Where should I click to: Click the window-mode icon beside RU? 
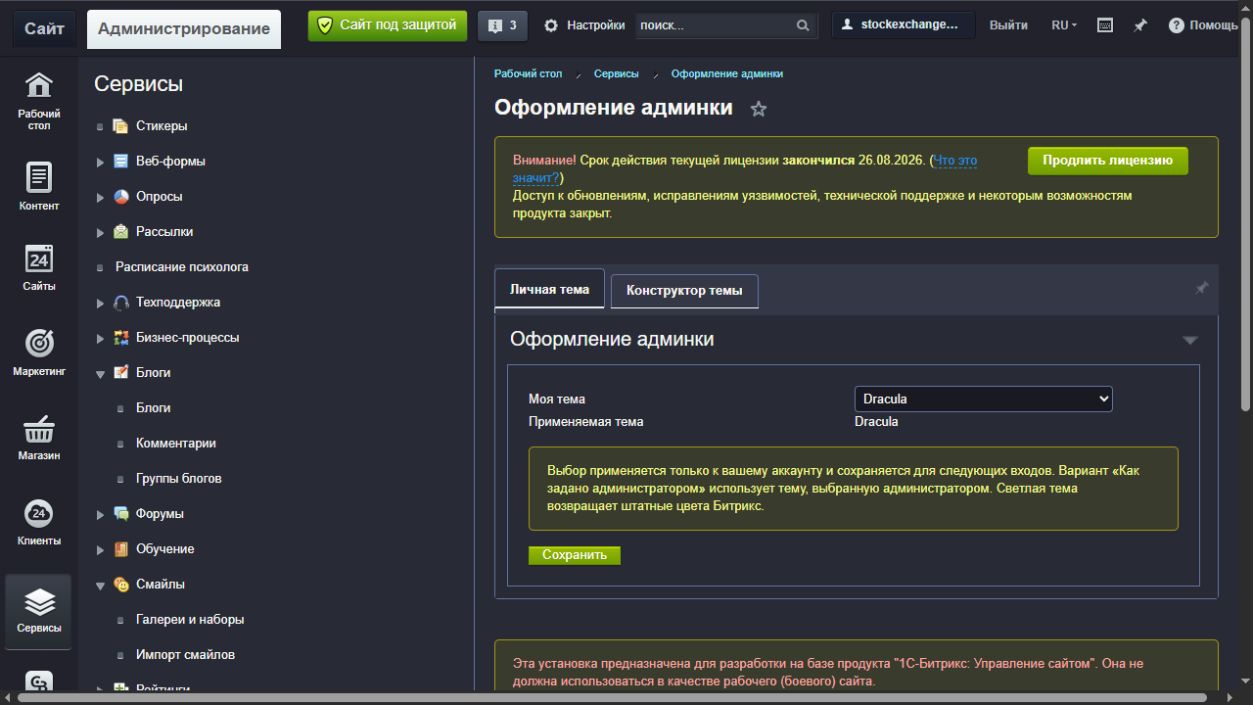(x=1105, y=26)
